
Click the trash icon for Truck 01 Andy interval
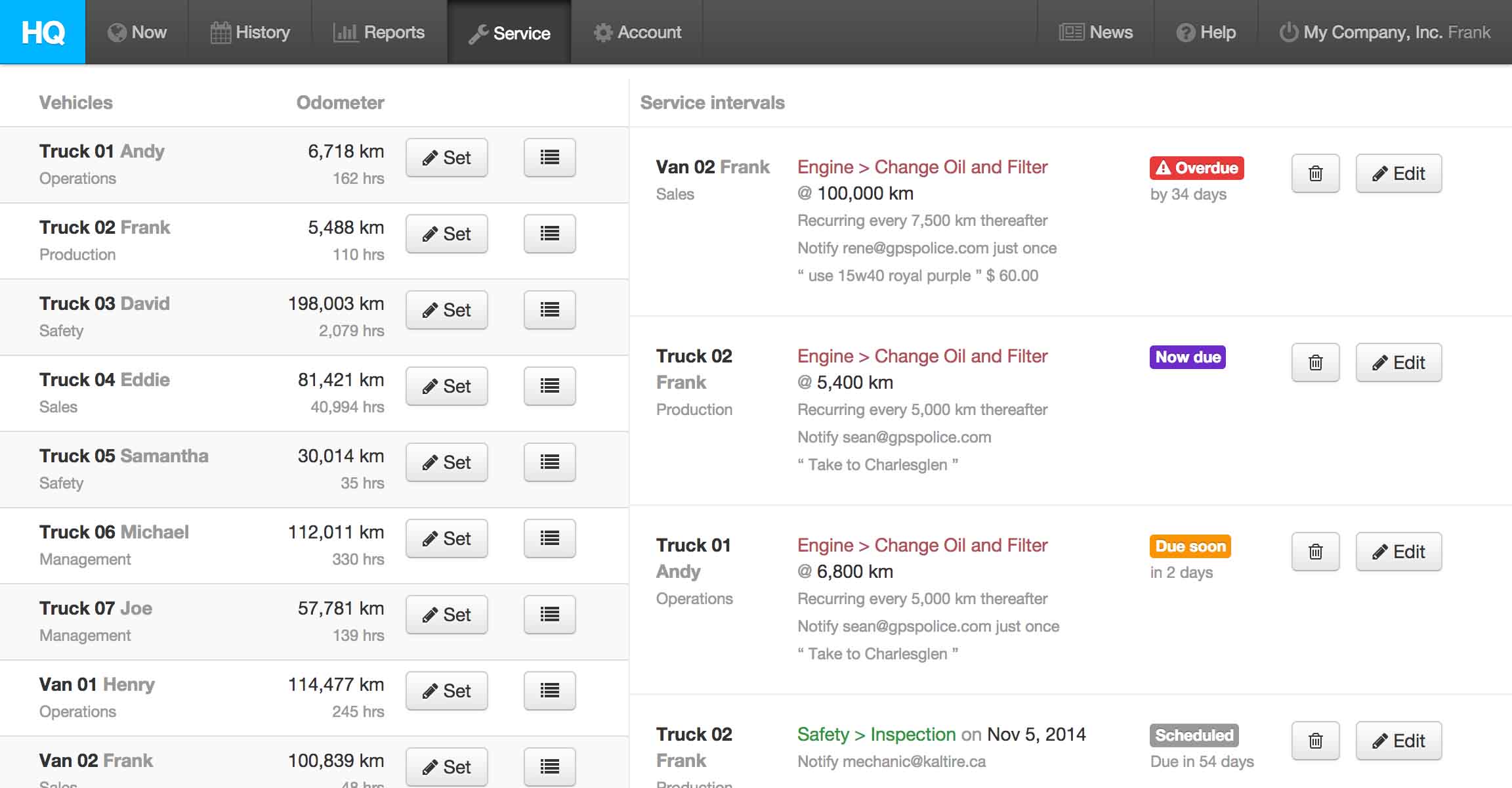pos(1315,552)
